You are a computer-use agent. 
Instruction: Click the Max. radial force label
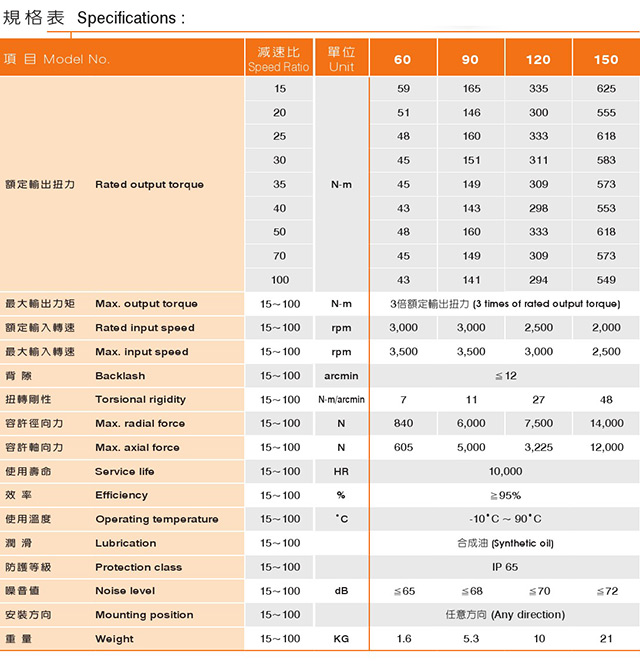[140, 423]
